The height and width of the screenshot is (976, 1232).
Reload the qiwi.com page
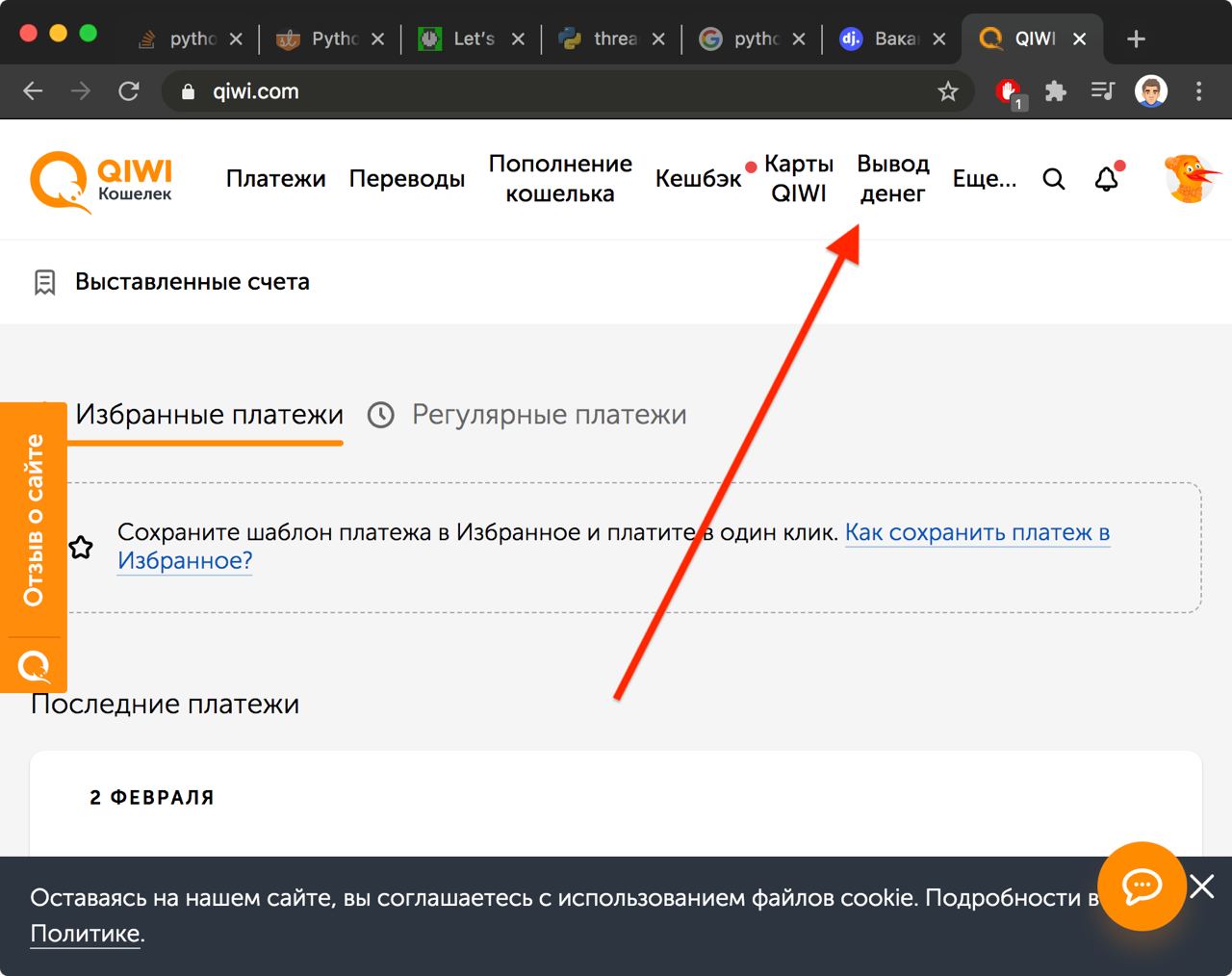pyautogui.click(x=128, y=91)
